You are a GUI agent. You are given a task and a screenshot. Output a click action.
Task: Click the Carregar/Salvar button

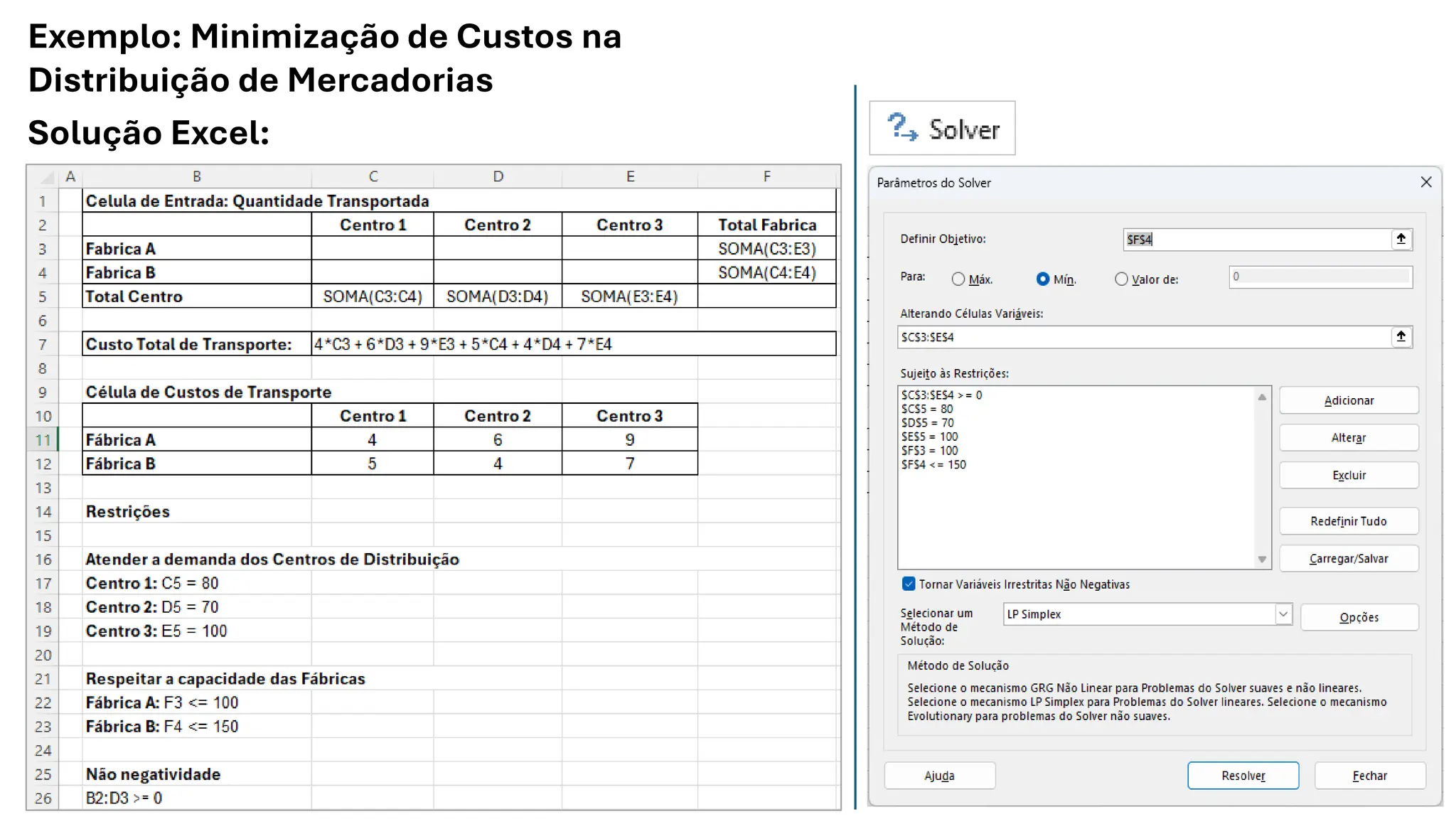click(x=1349, y=559)
